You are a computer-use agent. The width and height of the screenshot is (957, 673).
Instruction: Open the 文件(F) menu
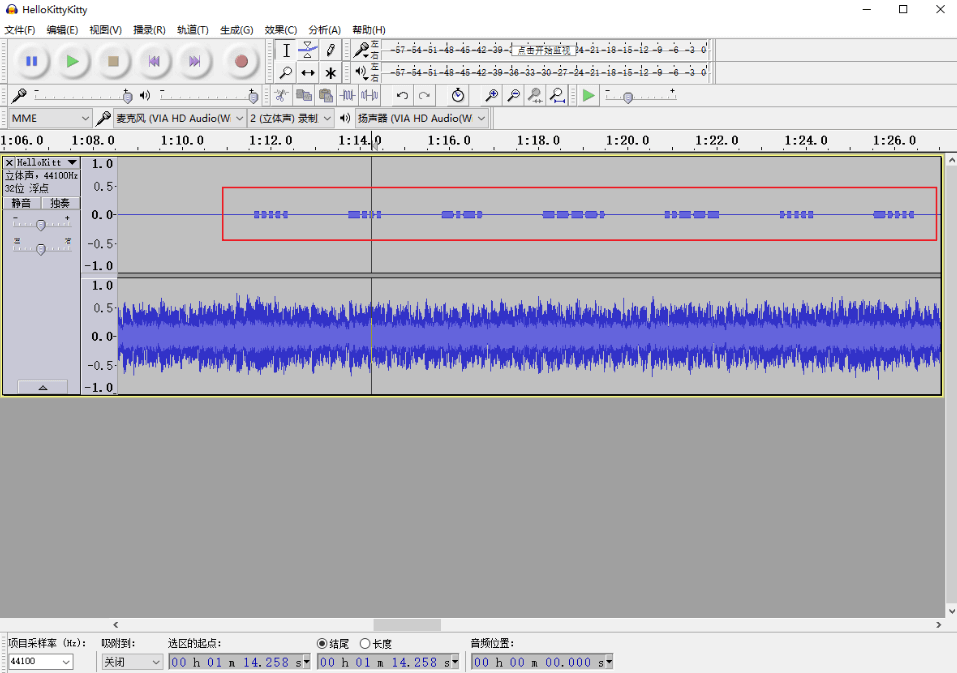pyautogui.click(x=20, y=30)
